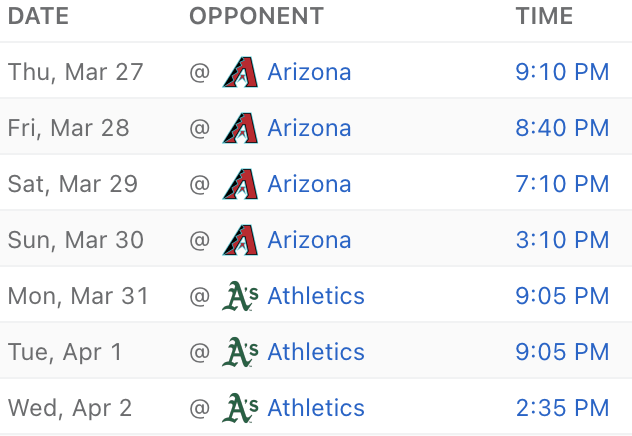Screen dimensions: 632x436
Task: Select the 9:05 PM time on Mar 31
Action: (562, 296)
